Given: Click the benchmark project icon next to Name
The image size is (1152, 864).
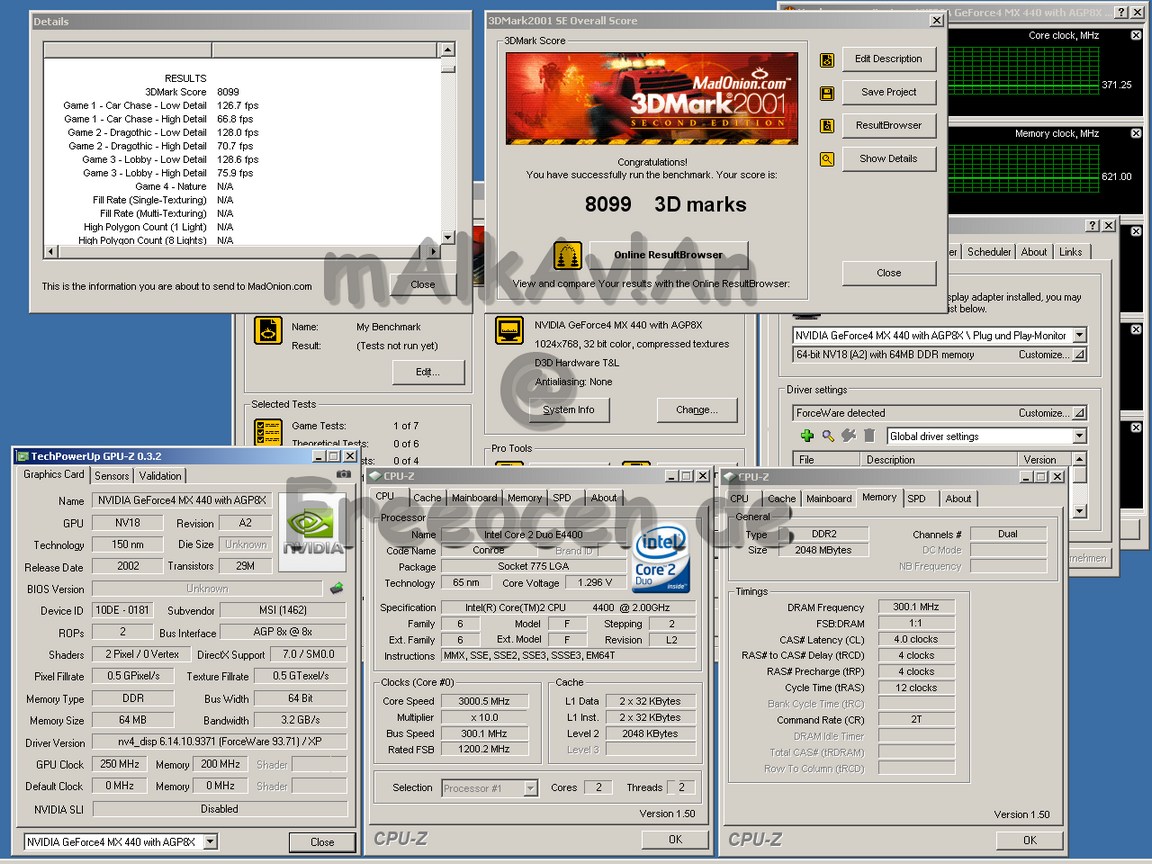Looking at the screenshot, I should [x=268, y=330].
